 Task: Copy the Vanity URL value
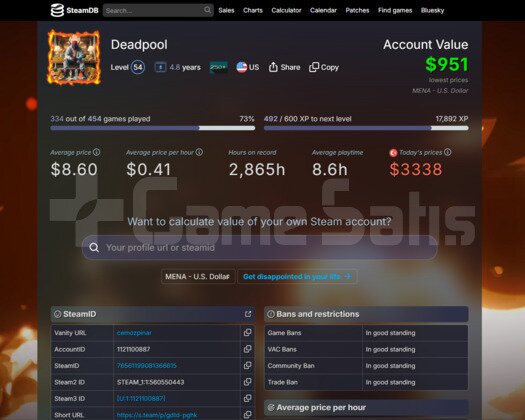tap(247, 333)
